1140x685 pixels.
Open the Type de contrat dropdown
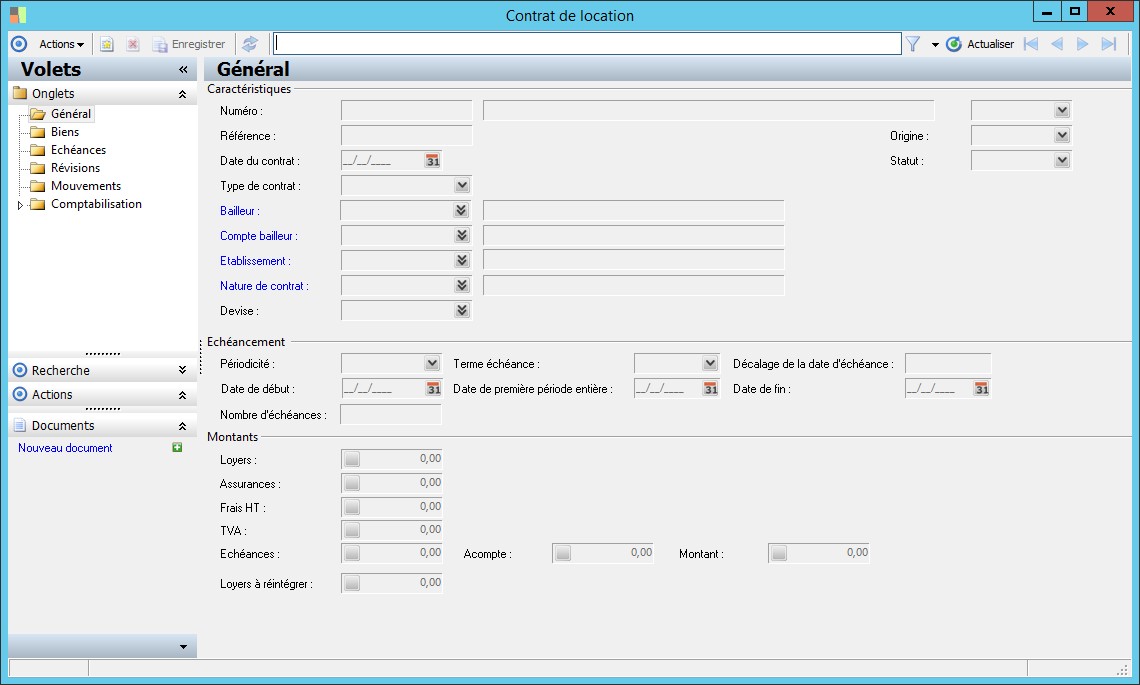pos(461,185)
